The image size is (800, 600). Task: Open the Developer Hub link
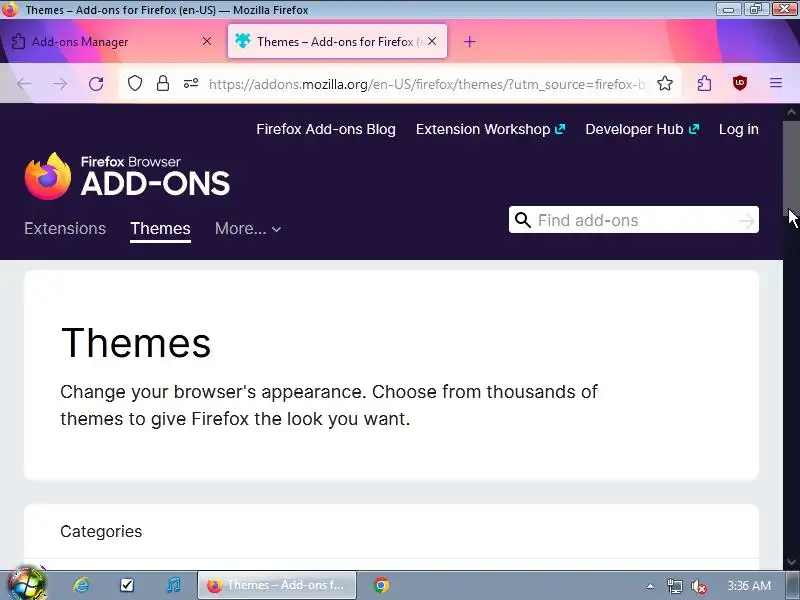click(642, 129)
